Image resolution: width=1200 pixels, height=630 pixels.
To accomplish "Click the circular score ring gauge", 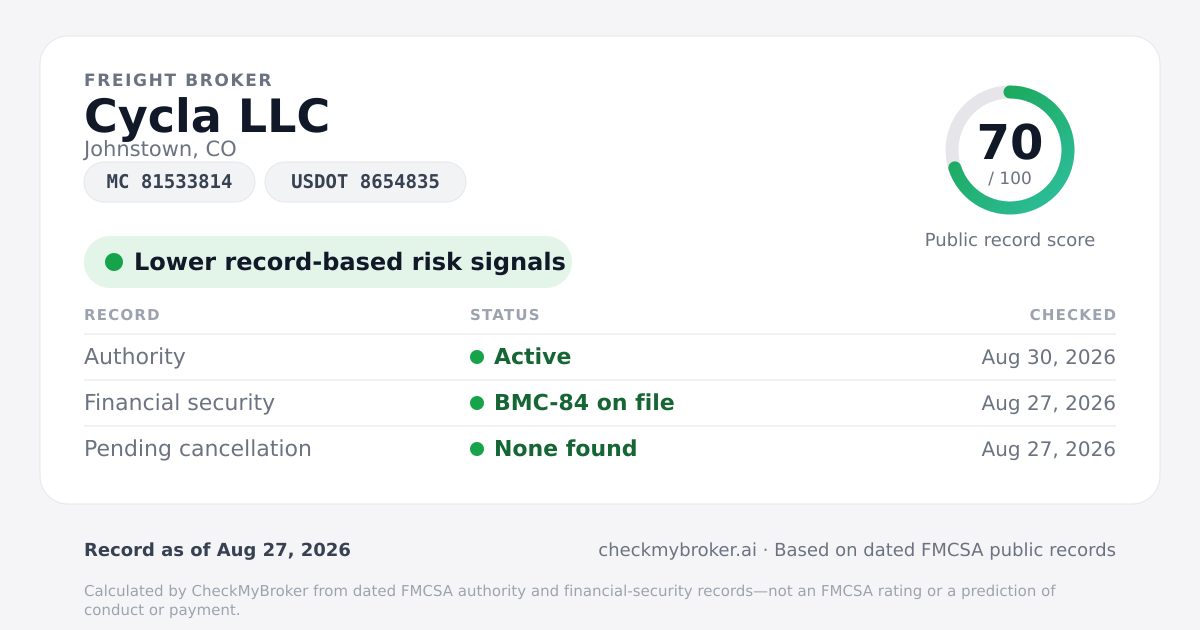I will (1010, 150).
